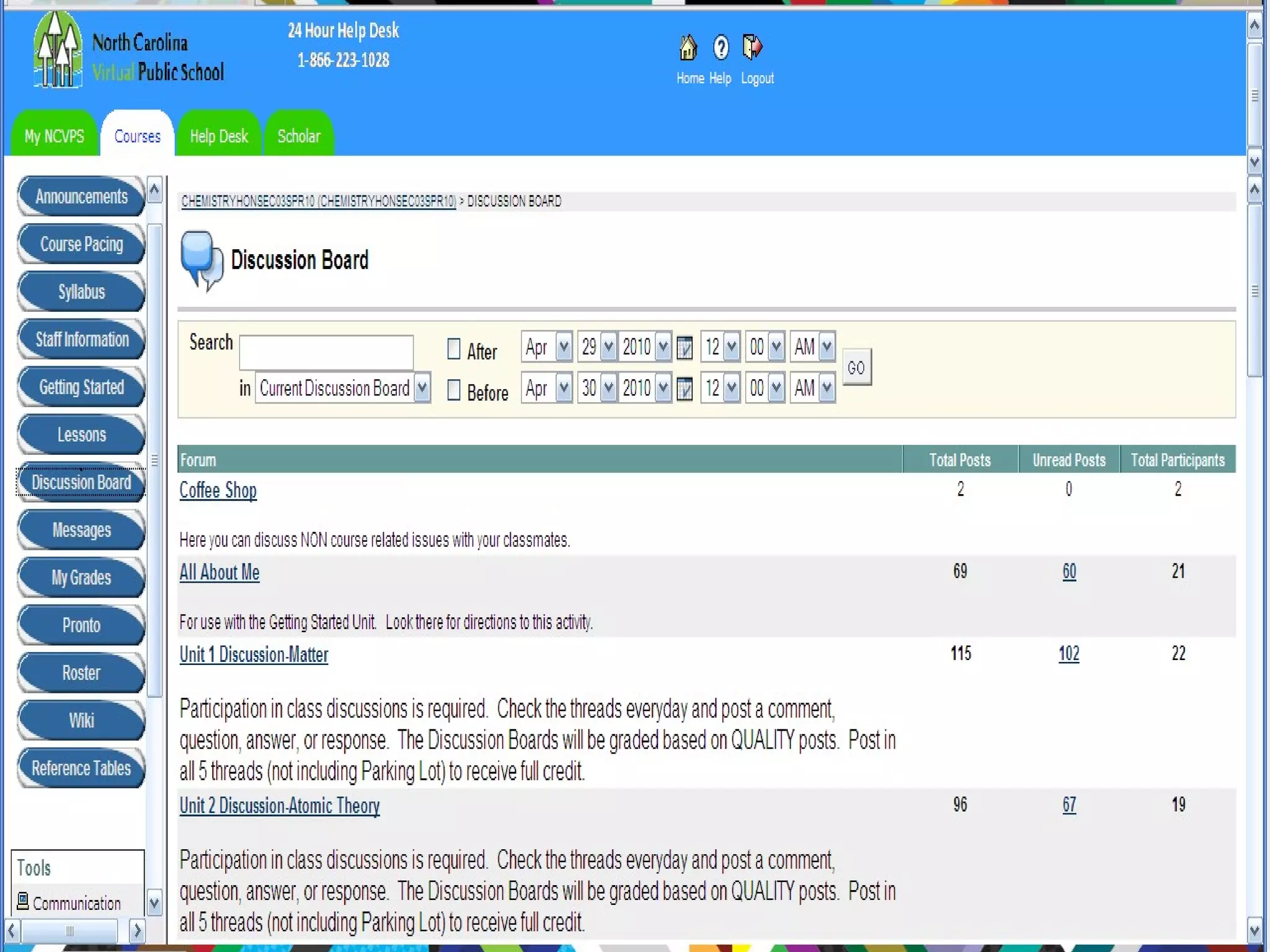Click the Help question mark icon
1270x952 pixels.
(x=721, y=48)
